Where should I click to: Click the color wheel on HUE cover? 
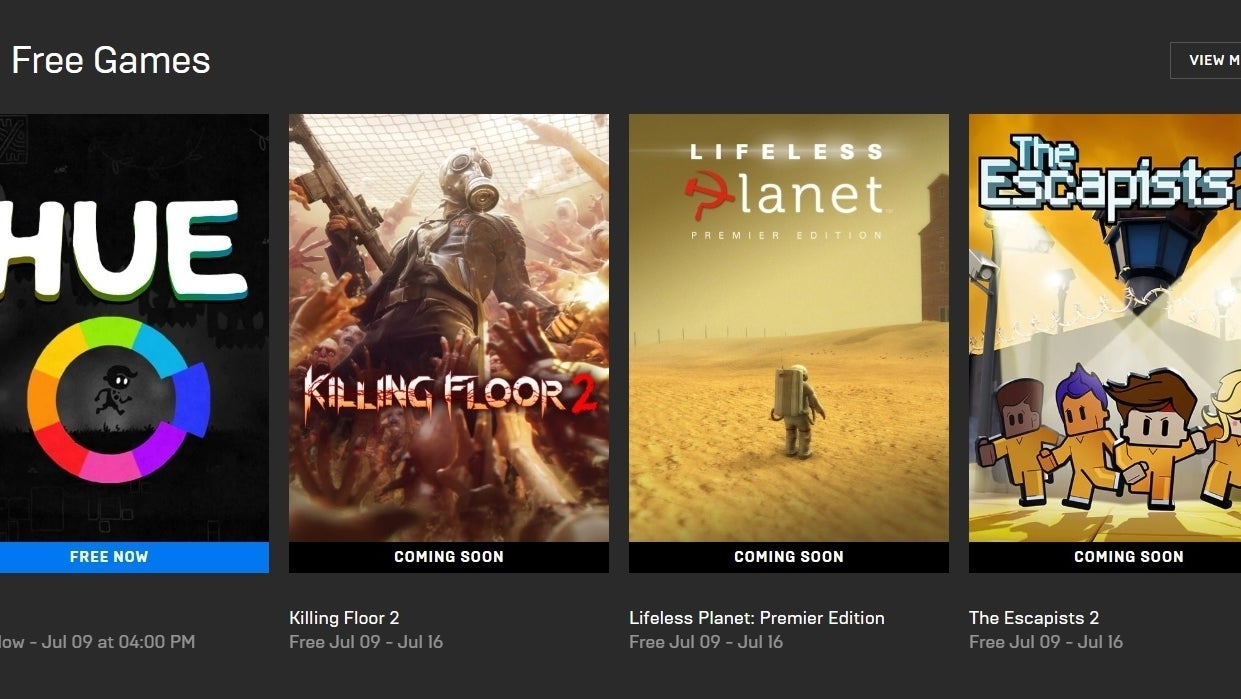point(118,400)
